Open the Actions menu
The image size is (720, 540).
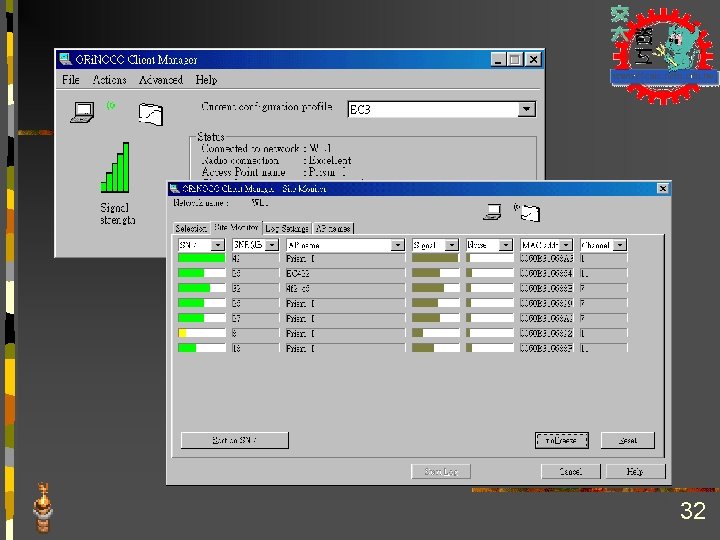pos(109,80)
